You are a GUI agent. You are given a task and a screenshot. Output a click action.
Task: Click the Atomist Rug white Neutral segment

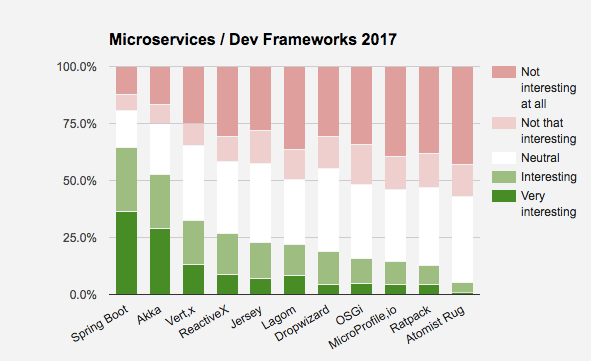[462, 240]
